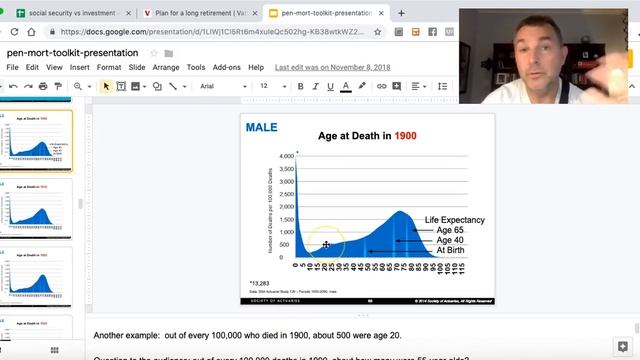Collapse the toolbar with the up chevron
The image size is (640, 360).
[632, 86]
